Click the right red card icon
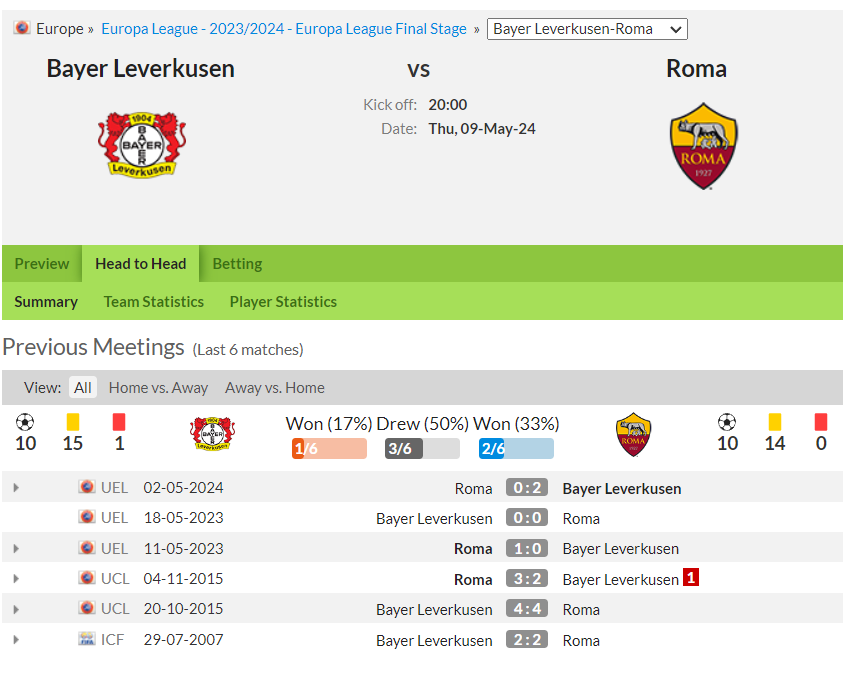Viewport: 843px width, 685px height. tap(821, 422)
